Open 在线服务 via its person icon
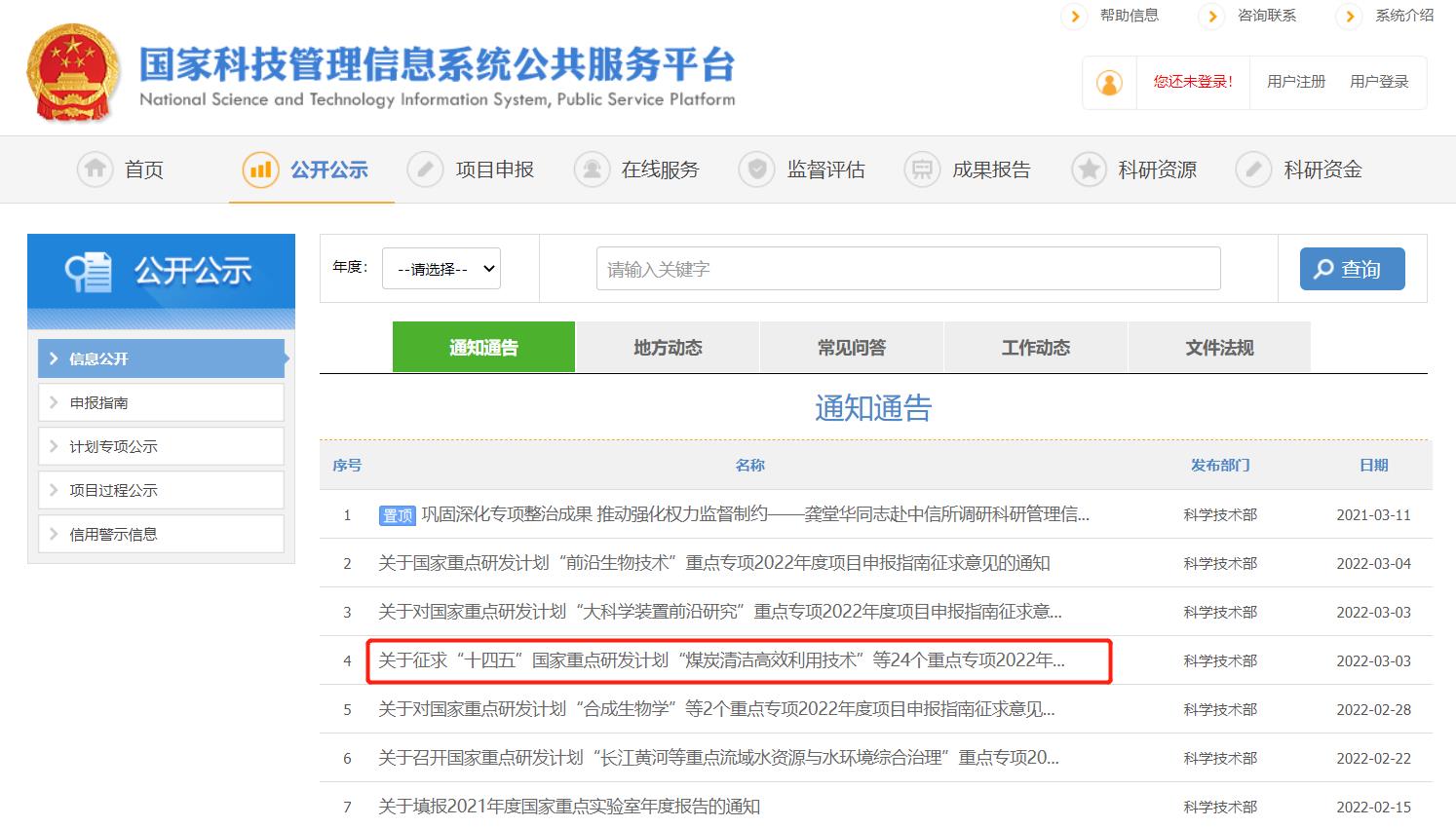 (x=592, y=169)
